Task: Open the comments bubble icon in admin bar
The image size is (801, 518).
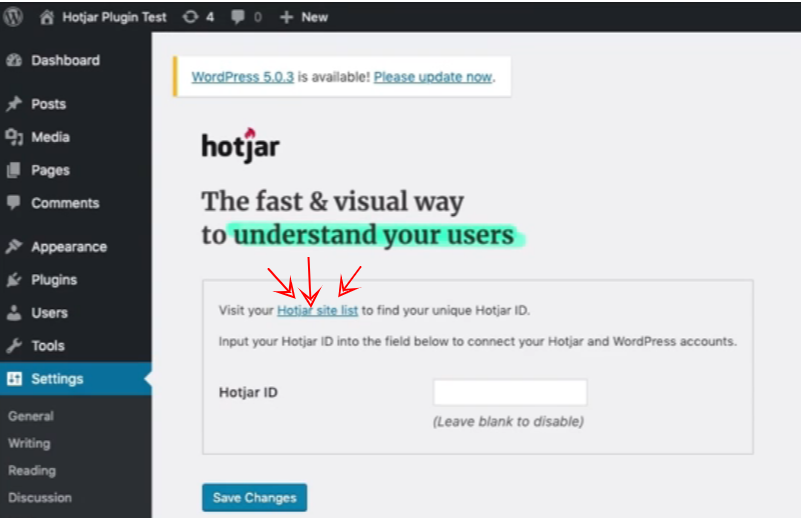Action: click(238, 17)
